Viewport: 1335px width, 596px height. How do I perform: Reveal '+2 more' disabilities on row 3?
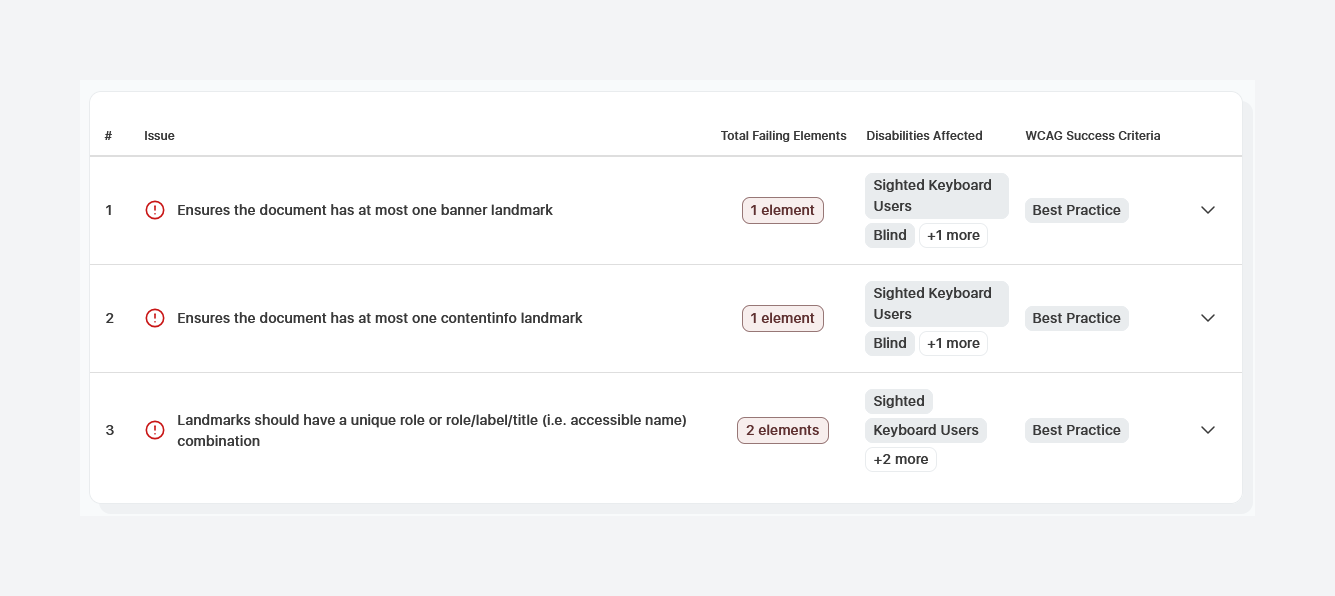pos(900,459)
